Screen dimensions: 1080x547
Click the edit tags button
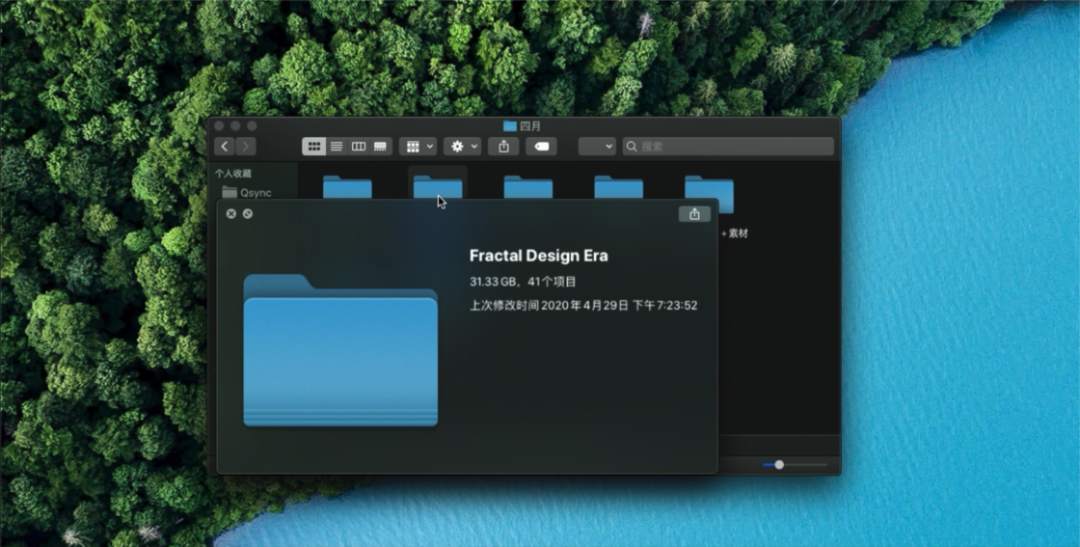541,146
